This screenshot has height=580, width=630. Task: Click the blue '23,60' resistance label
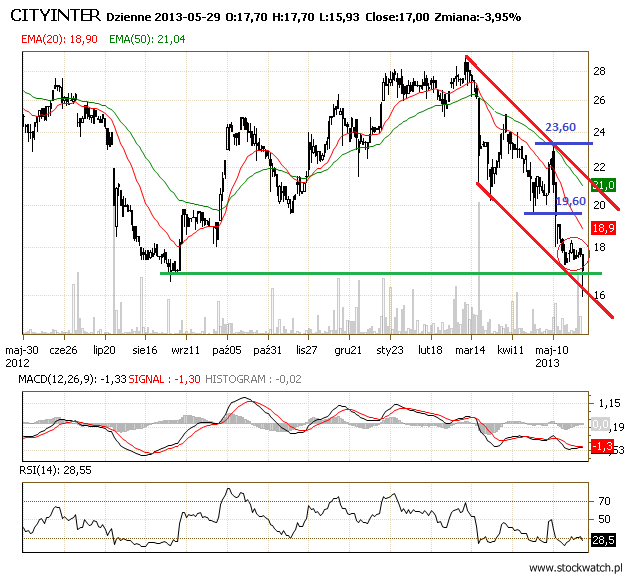click(560, 127)
